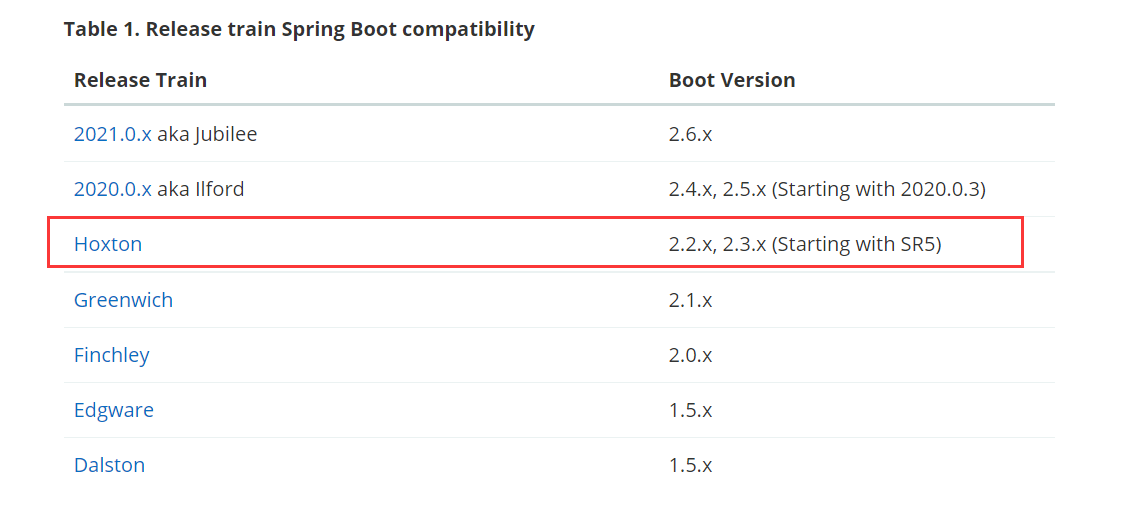Select the 2.6.x boot version cell
1148x522 pixels.
pyautogui.click(x=690, y=134)
